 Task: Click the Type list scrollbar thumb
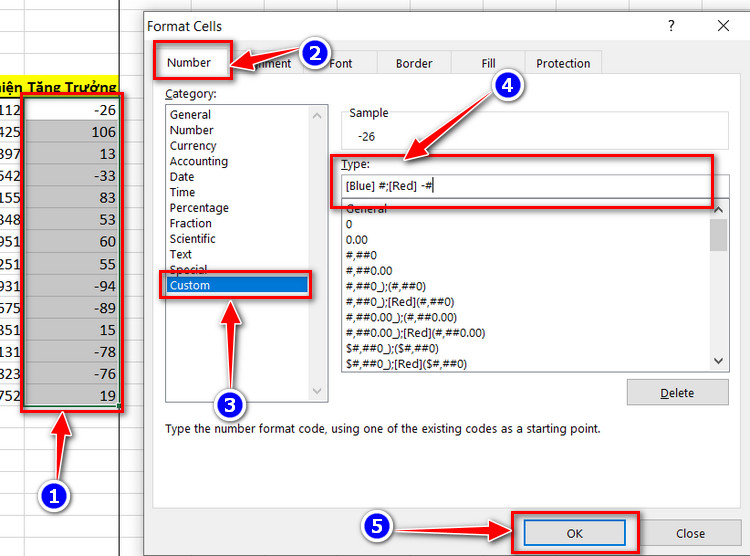click(x=718, y=235)
